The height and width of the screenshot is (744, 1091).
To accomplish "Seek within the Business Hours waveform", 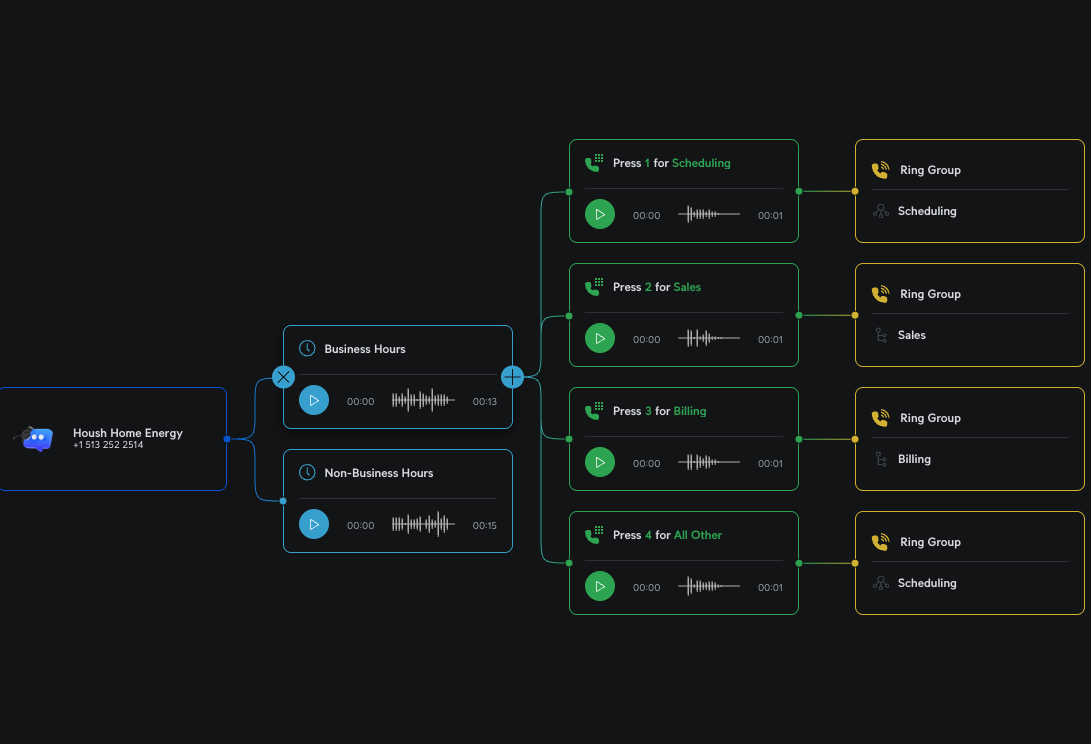I will (x=423, y=401).
